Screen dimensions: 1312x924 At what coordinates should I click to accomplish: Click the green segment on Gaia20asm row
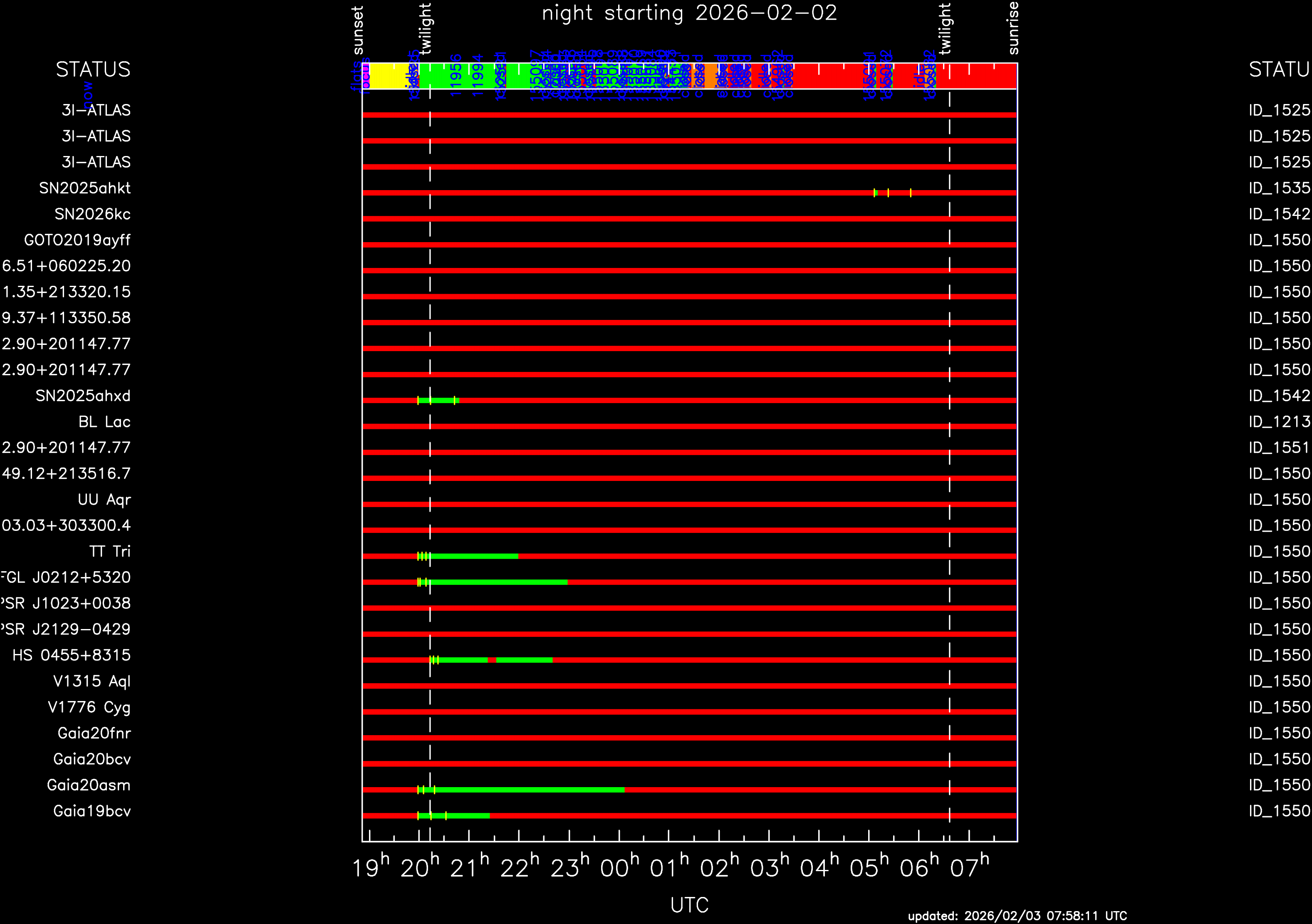point(526,790)
